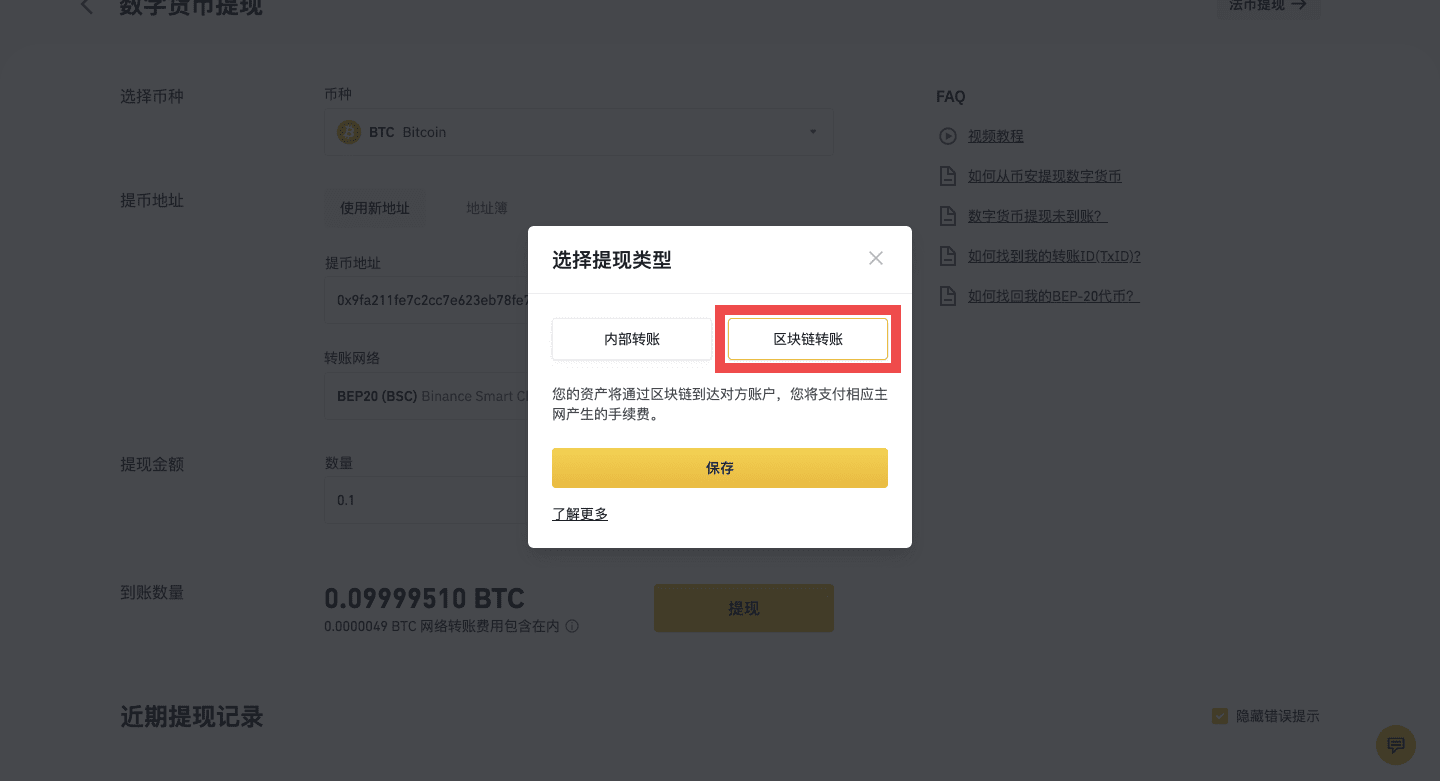
Task: Click the Bitcoin coin logo icon
Action: (x=349, y=132)
